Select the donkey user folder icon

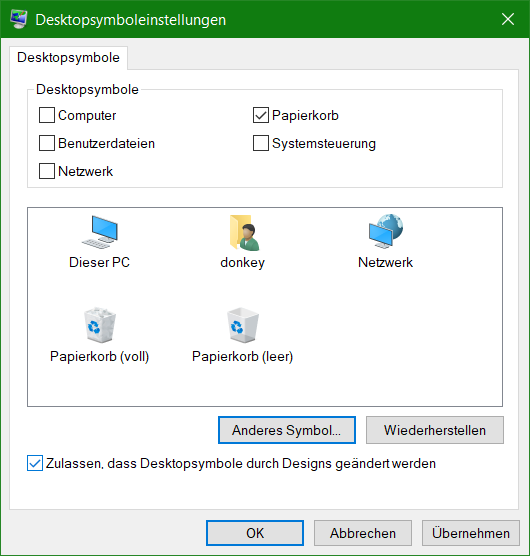244,232
